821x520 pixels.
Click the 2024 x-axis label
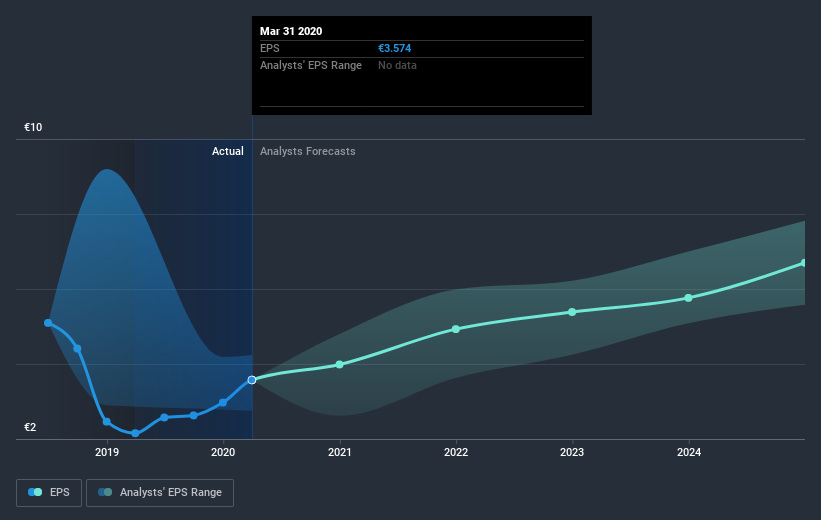click(x=689, y=452)
